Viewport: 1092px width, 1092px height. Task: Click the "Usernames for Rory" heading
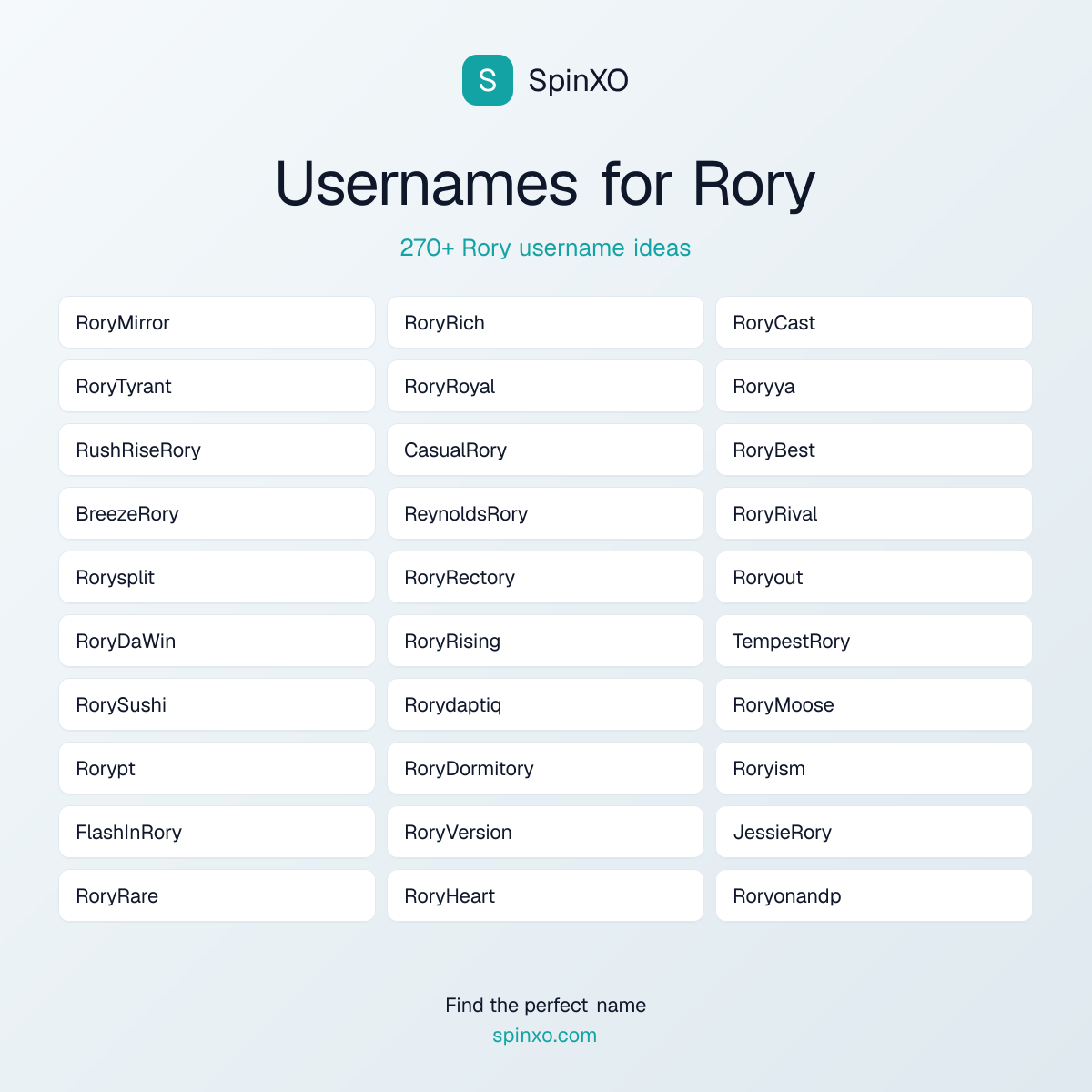(545, 184)
